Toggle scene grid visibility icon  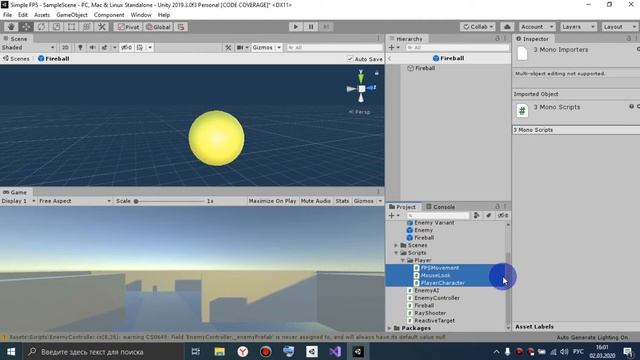tap(140, 47)
